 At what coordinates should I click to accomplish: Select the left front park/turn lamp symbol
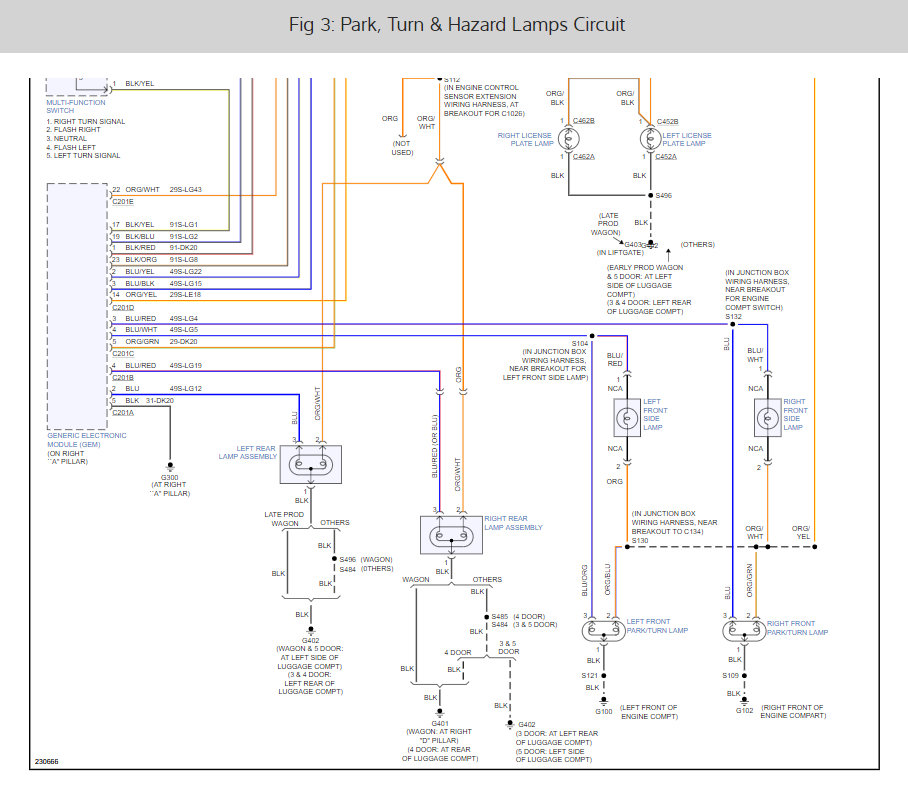pos(603,630)
